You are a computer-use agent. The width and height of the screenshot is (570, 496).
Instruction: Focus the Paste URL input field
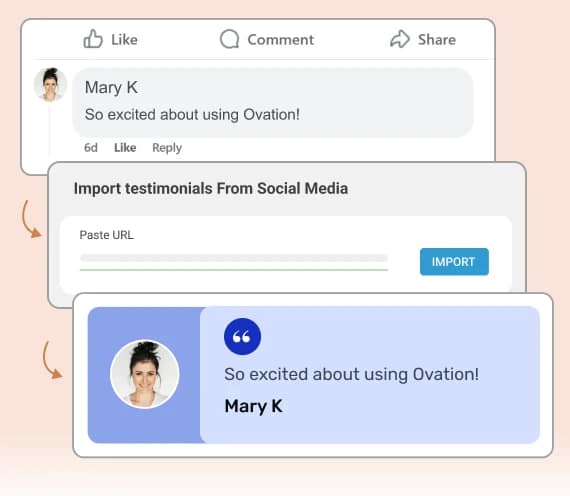[x=234, y=262]
